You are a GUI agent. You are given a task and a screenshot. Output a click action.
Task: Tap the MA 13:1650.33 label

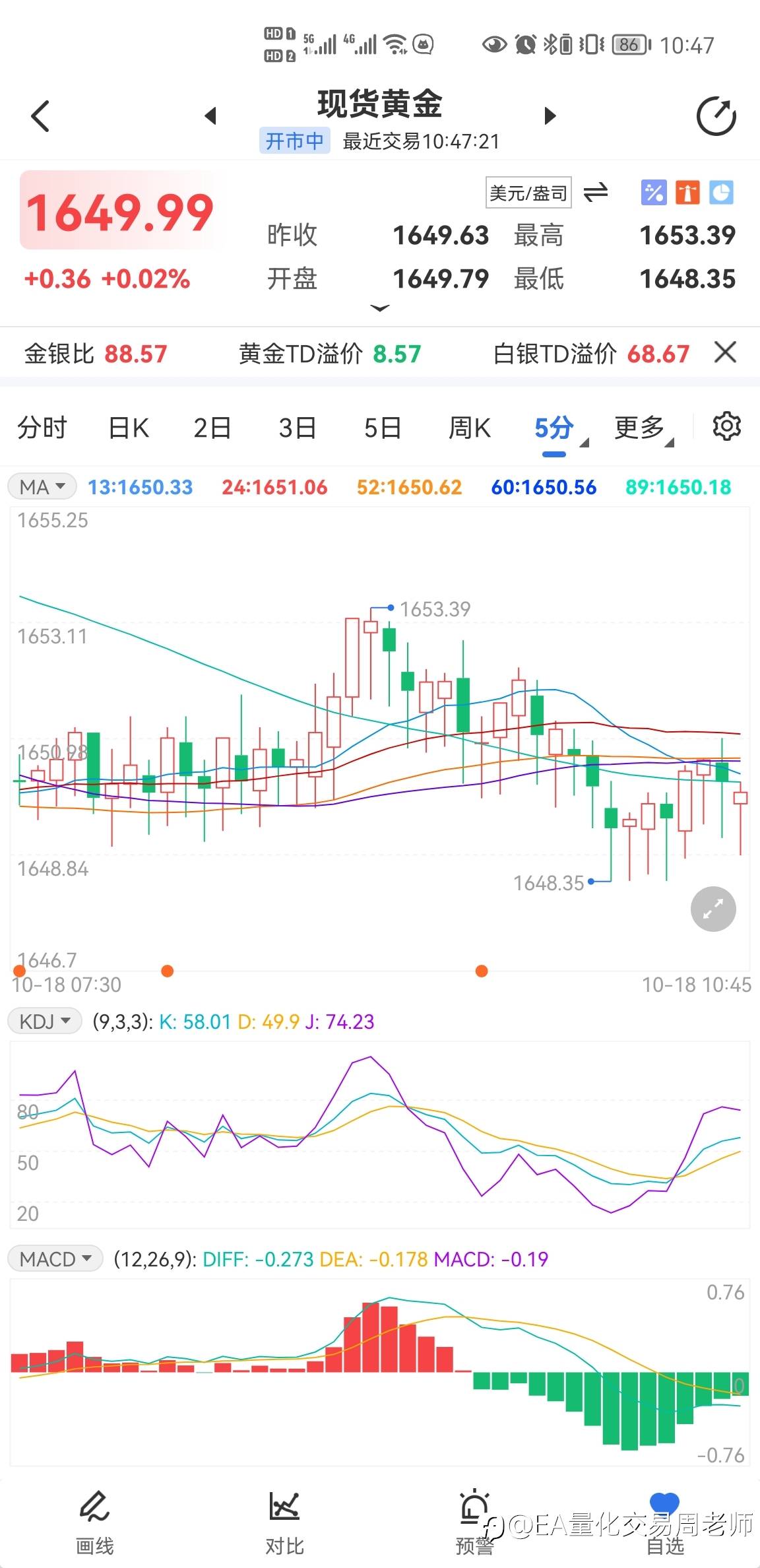click(141, 487)
